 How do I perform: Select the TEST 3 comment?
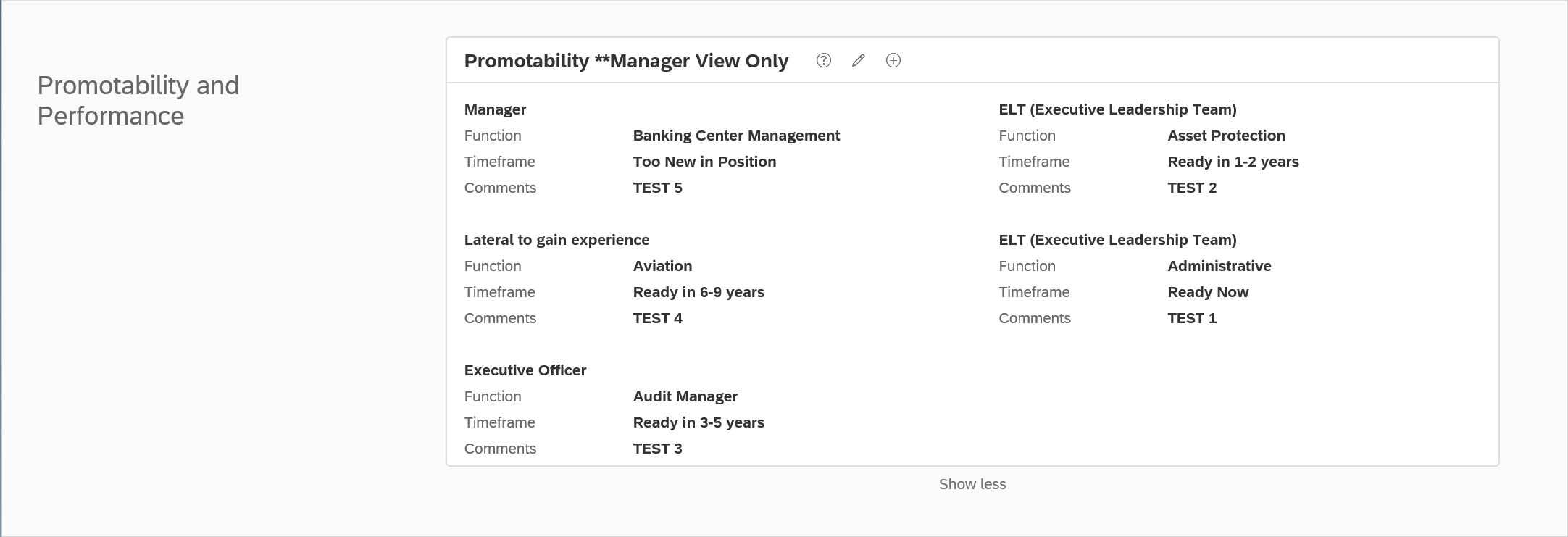(x=658, y=449)
